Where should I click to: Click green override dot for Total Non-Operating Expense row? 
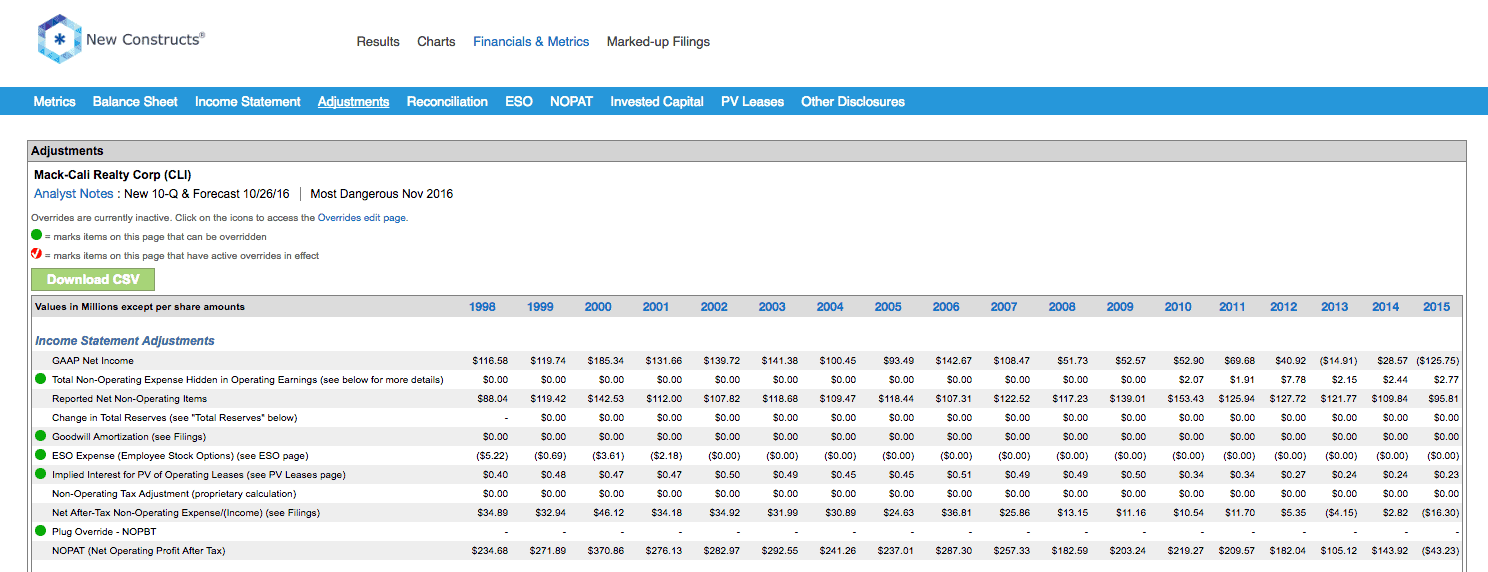point(40,379)
